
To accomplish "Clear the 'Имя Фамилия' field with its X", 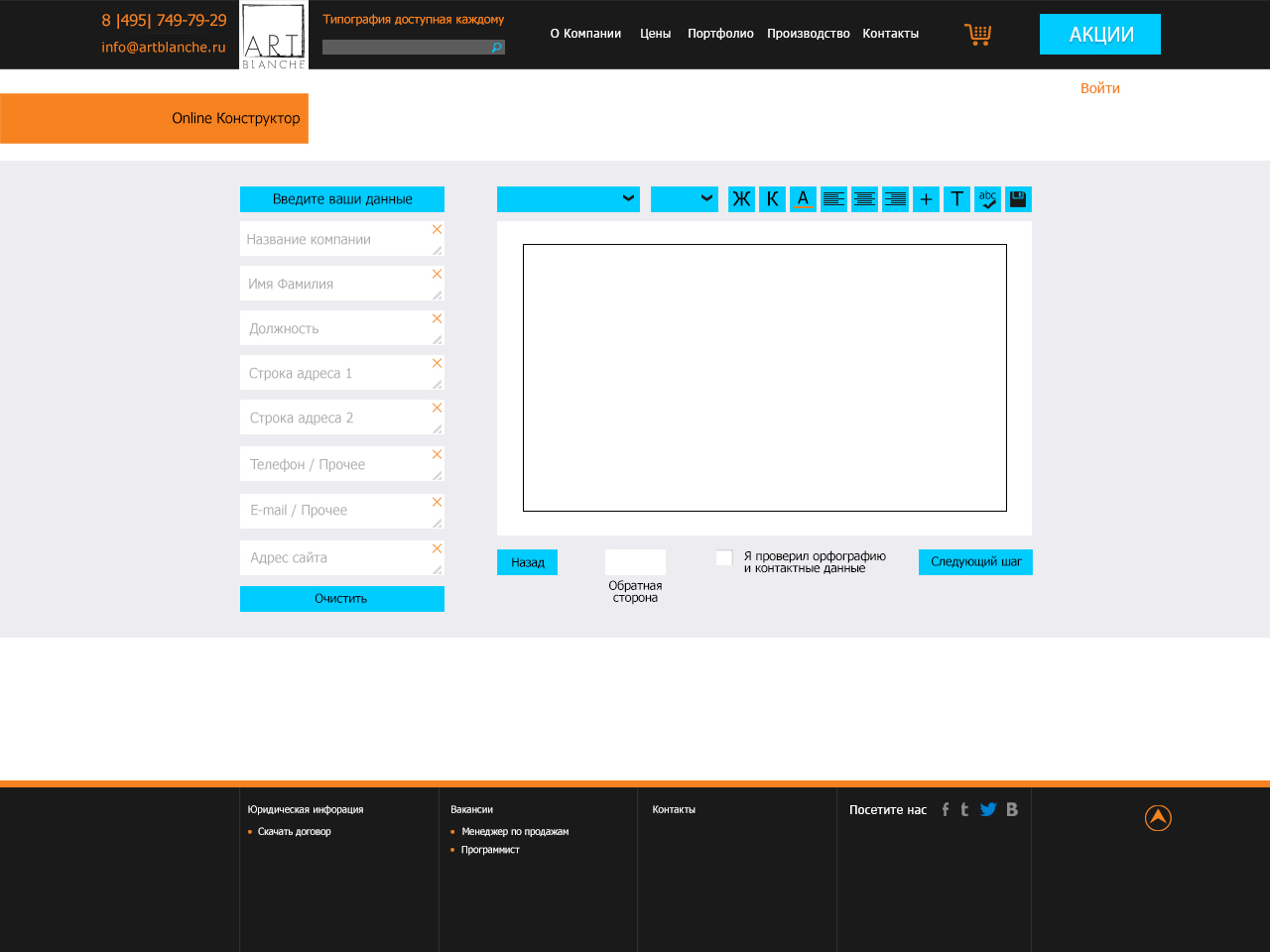I will pyautogui.click(x=437, y=274).
